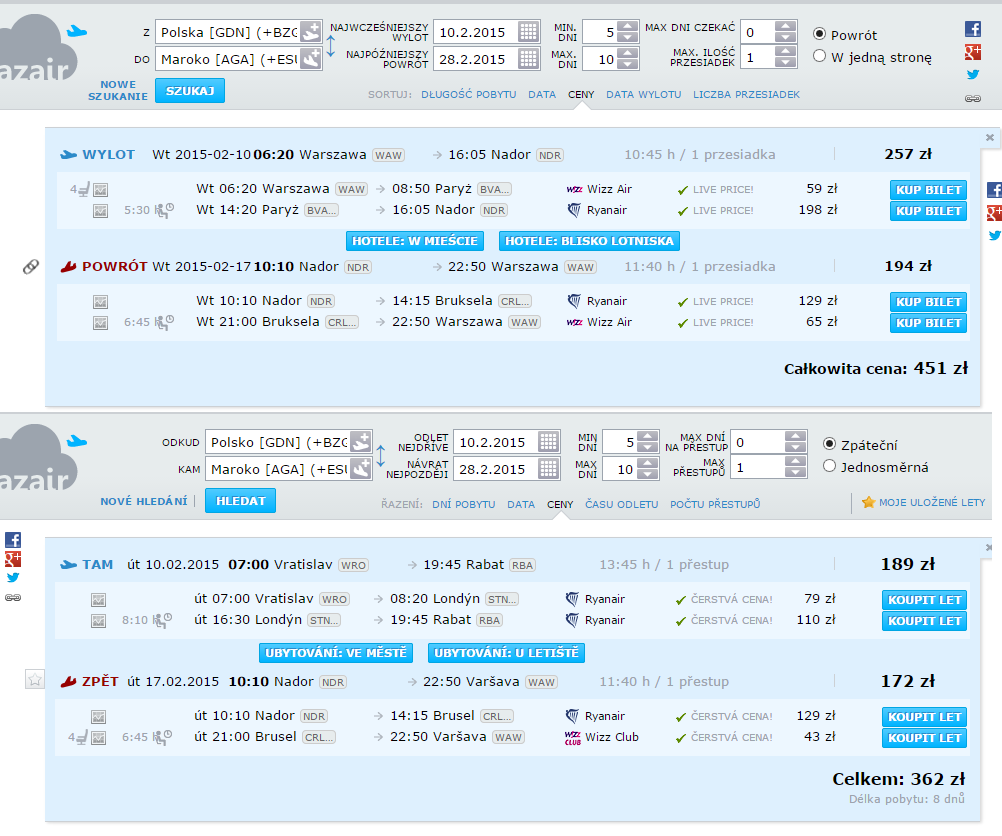Sort by LICZBA PRZESIADEK
This screenshot has width=1002, height=836.
tap(746, 95)
